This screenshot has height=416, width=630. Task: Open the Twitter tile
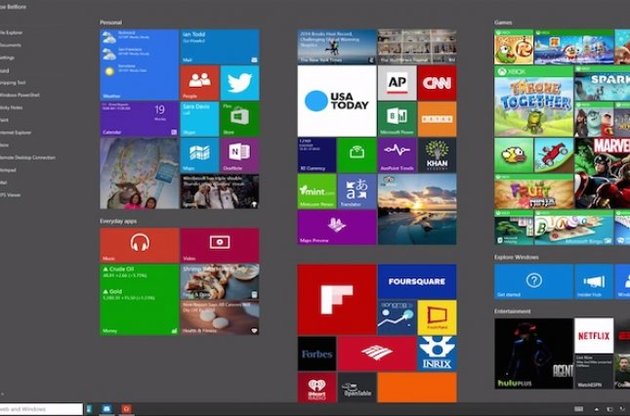coord(239,82)
